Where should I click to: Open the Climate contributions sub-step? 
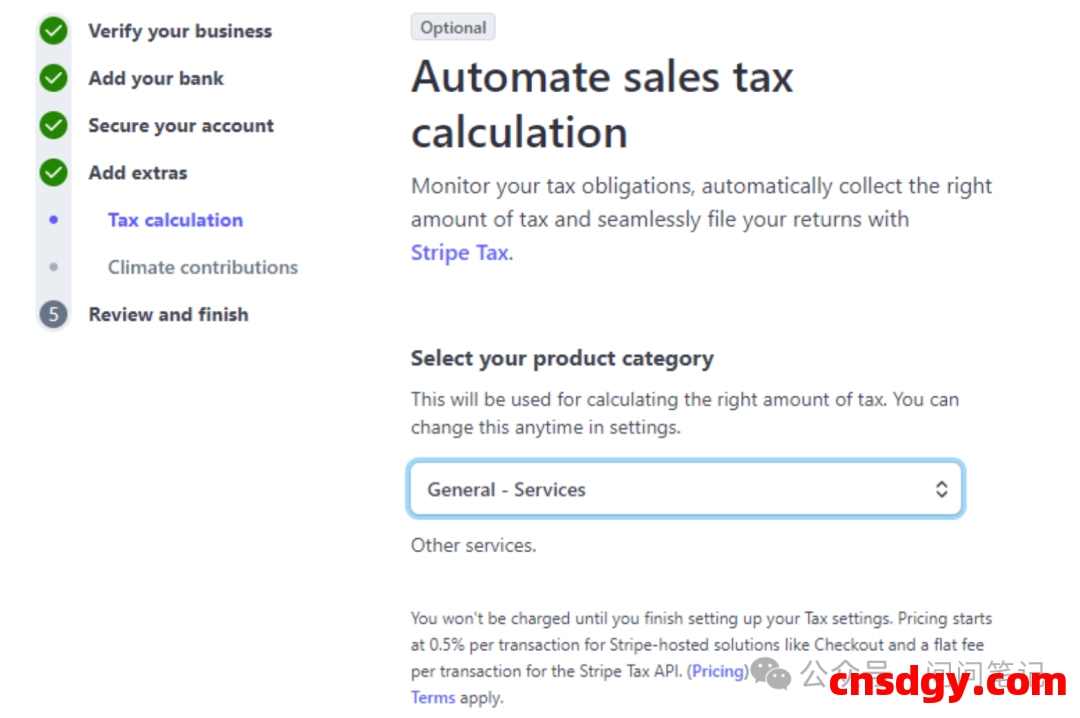(203, 267)
